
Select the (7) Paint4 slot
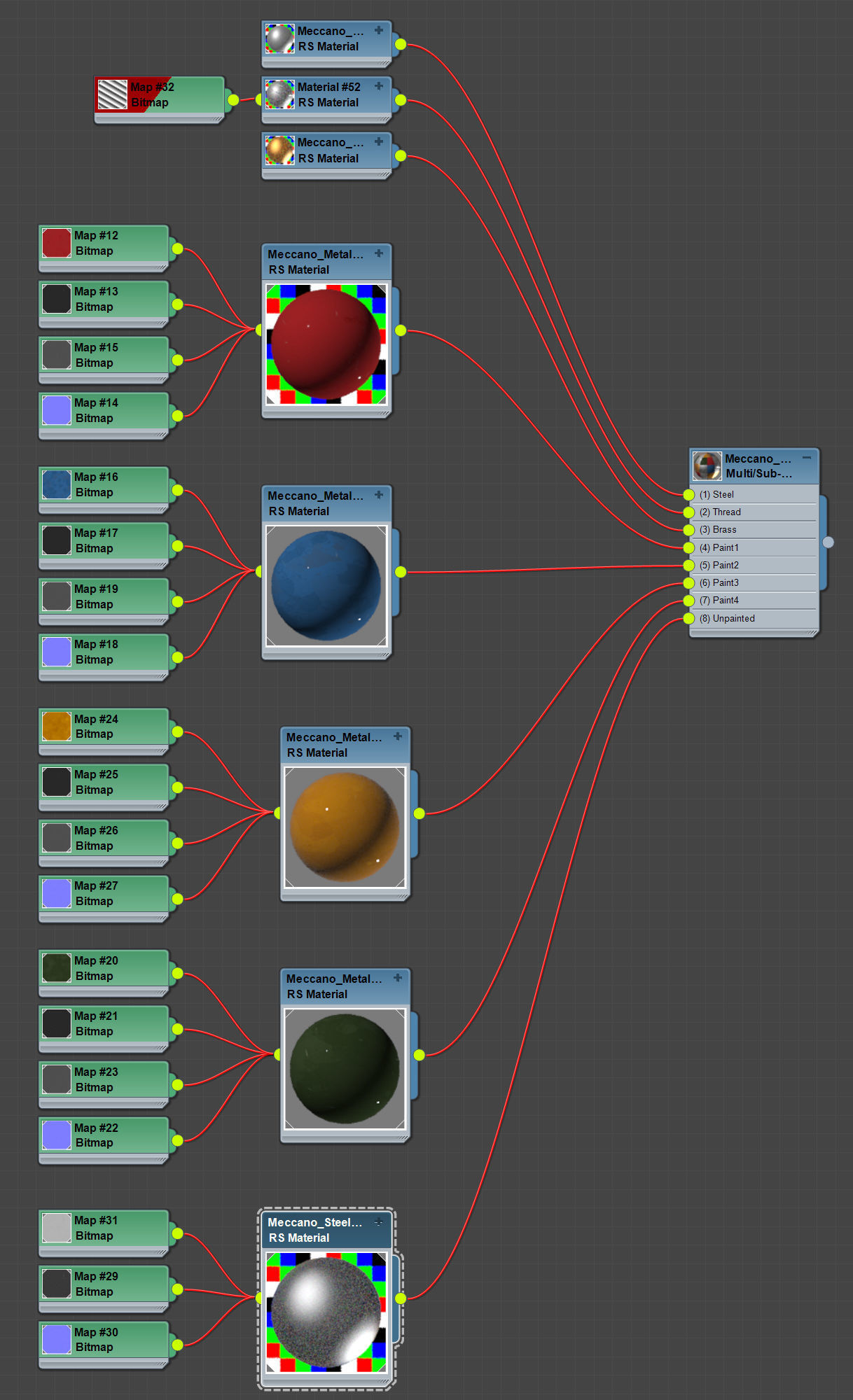point(754,600)
